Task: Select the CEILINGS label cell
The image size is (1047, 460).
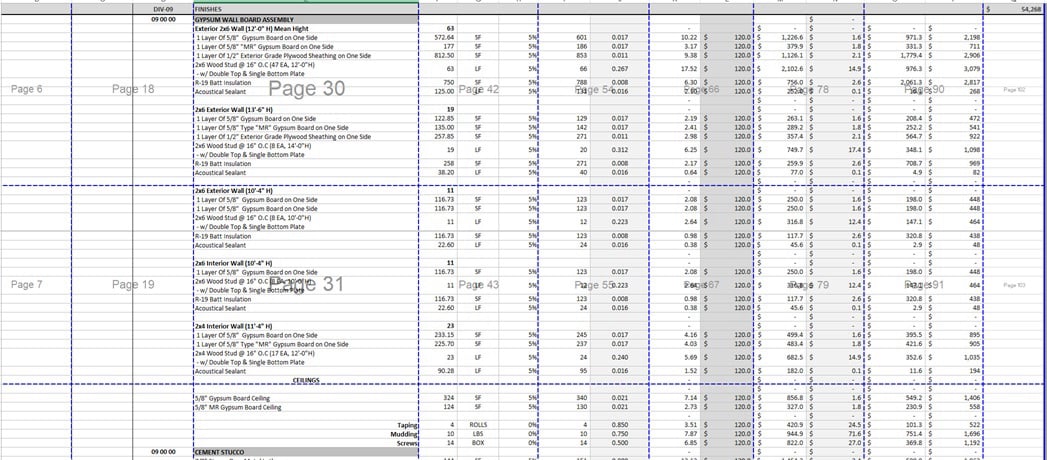Action: [x=306, y=380]
